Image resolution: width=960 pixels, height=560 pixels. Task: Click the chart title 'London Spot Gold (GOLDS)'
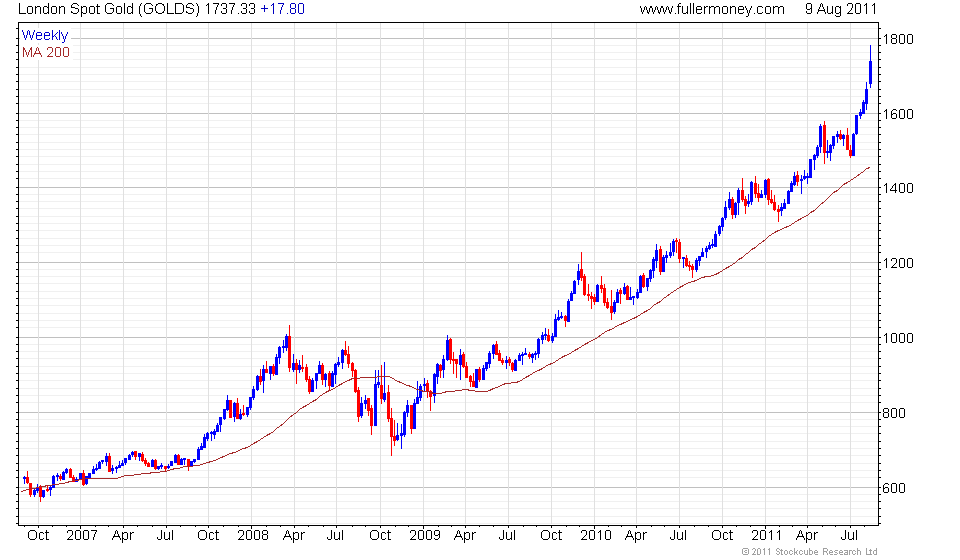pyautogui.click(x=109, y=9)
